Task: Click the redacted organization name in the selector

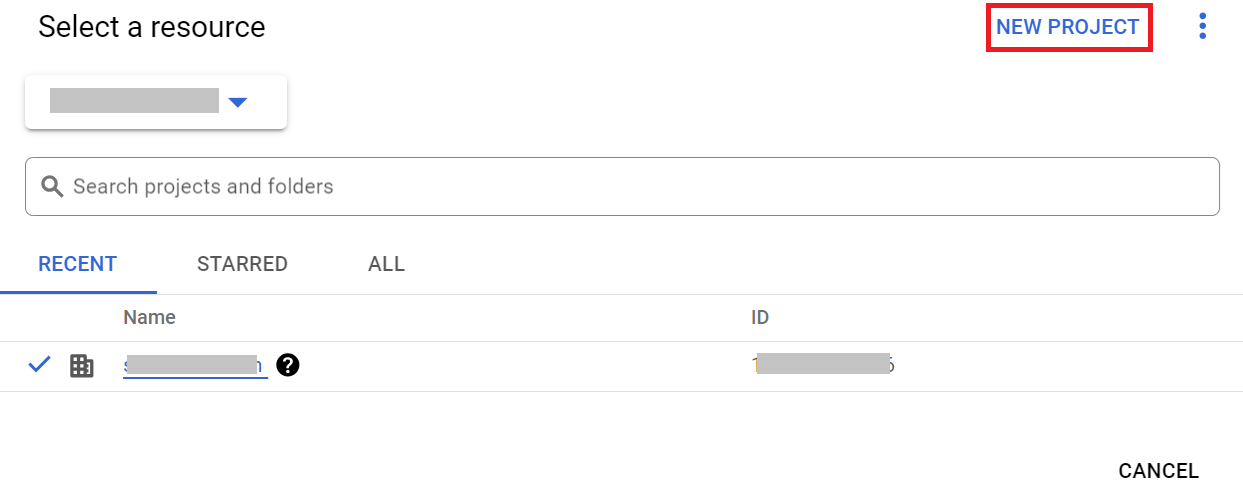Action: pyautogui.click(x=134, y=101)
